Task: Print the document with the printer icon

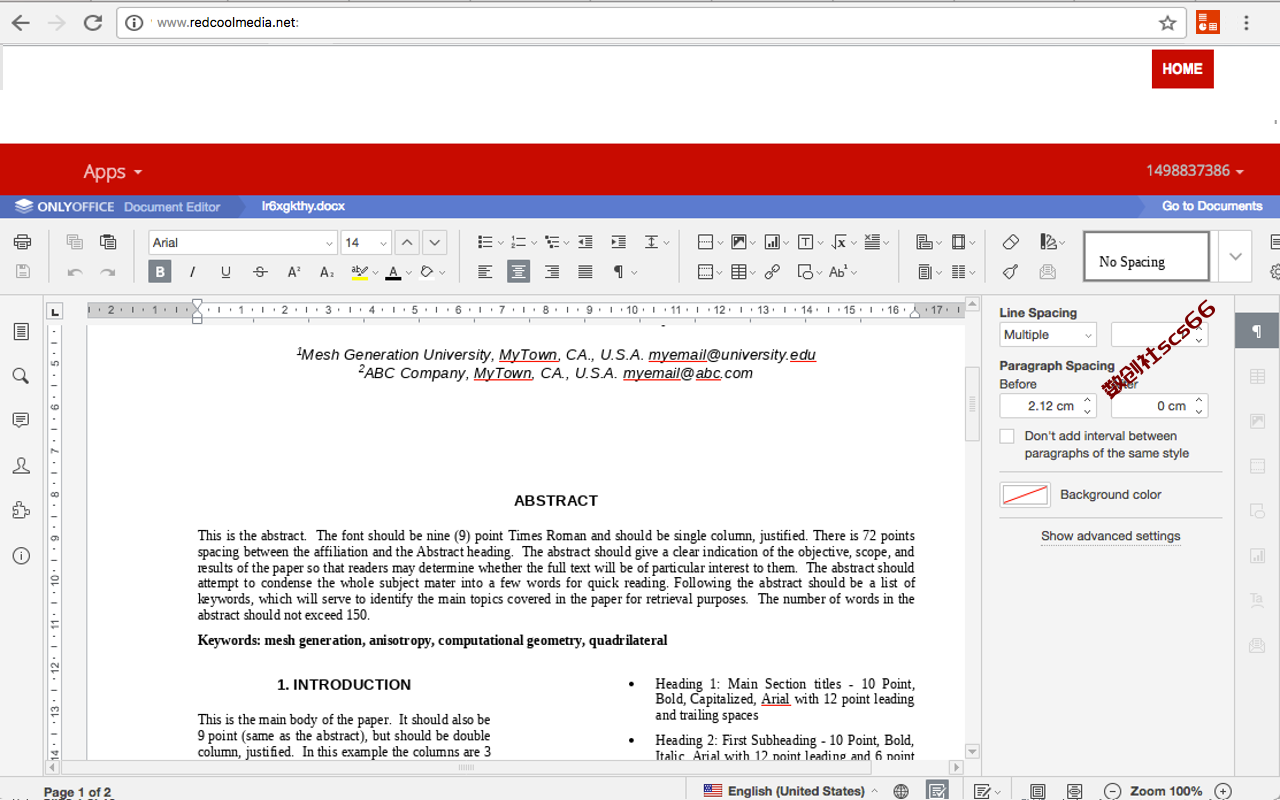Action: 22,242
